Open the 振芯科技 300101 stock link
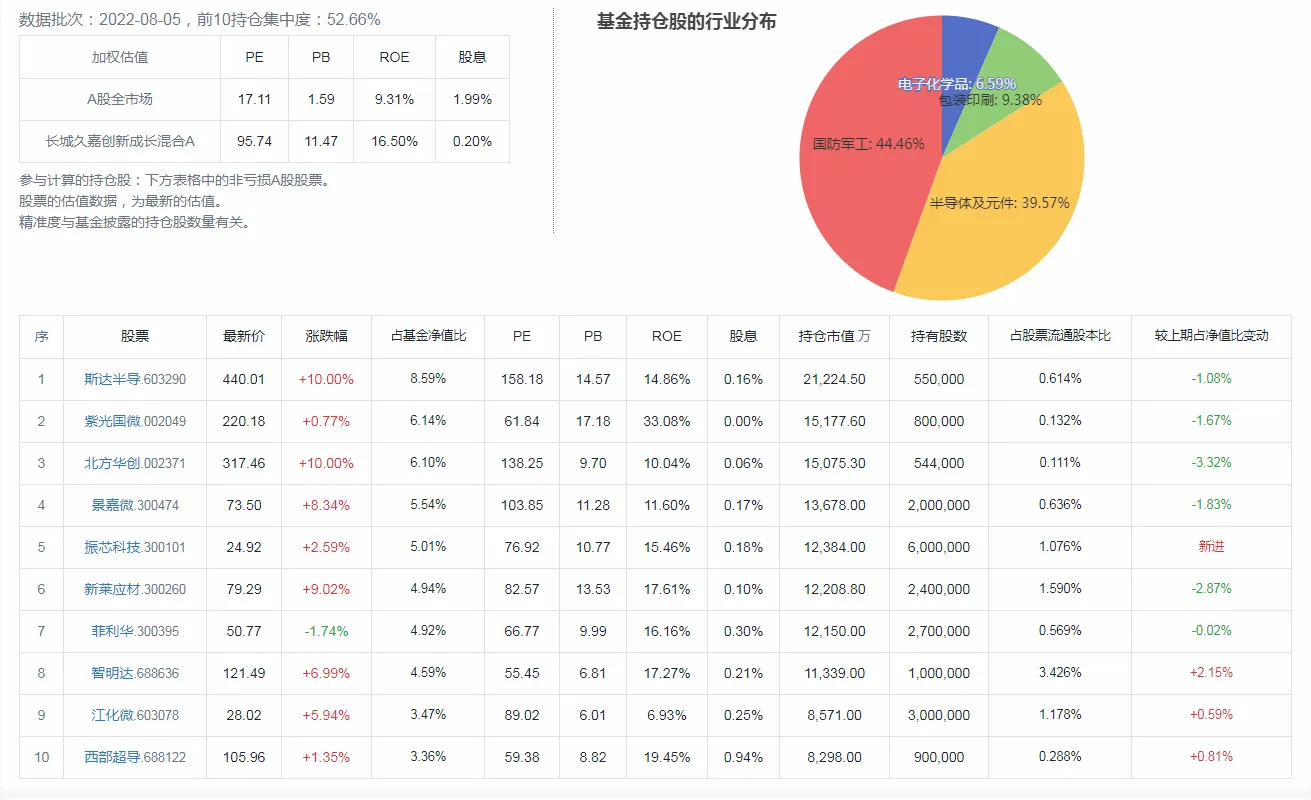This screenshot has height=800, width=1311. coord(135,547)
